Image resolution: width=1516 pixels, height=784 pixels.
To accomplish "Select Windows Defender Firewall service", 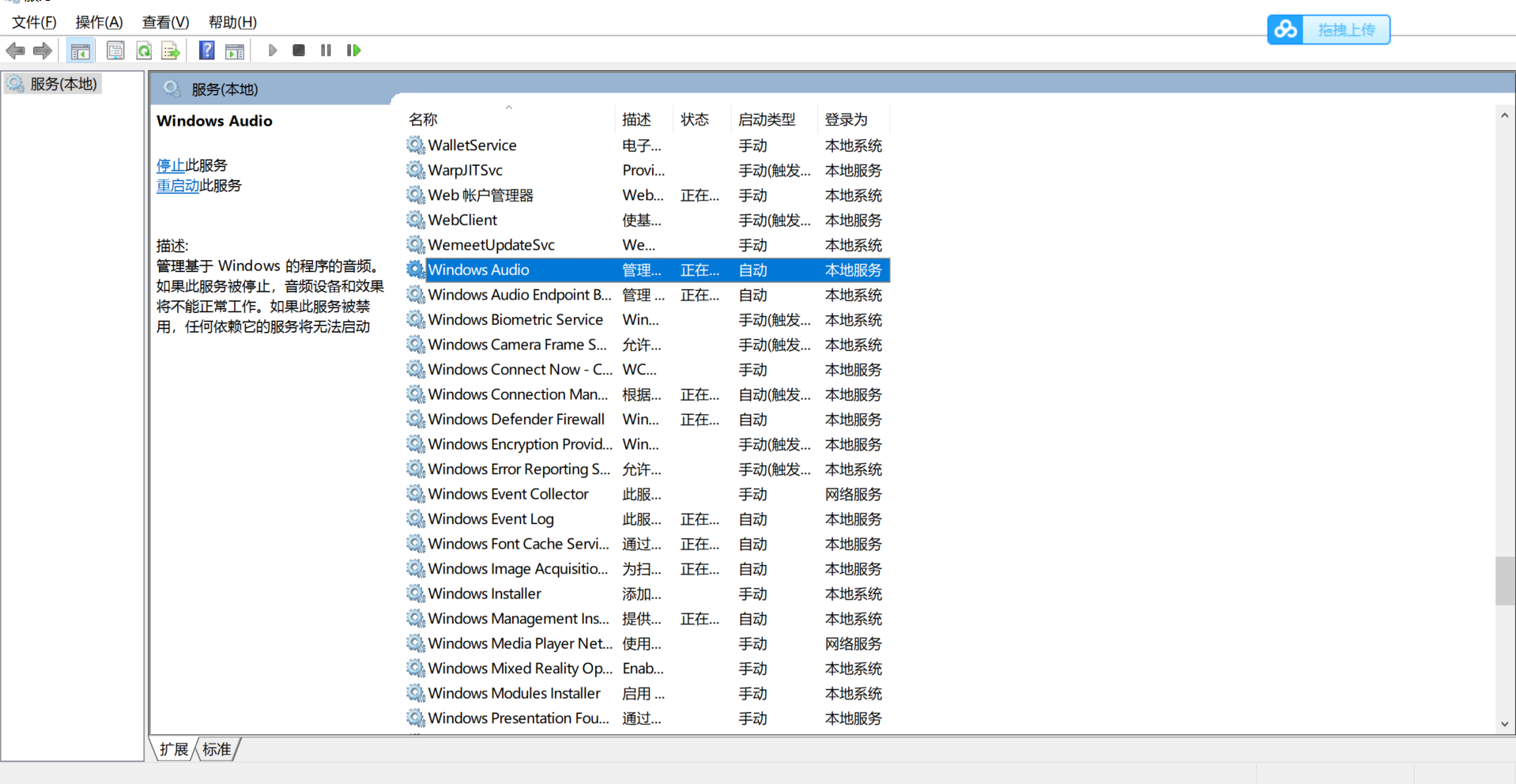I will pos(647,419).
